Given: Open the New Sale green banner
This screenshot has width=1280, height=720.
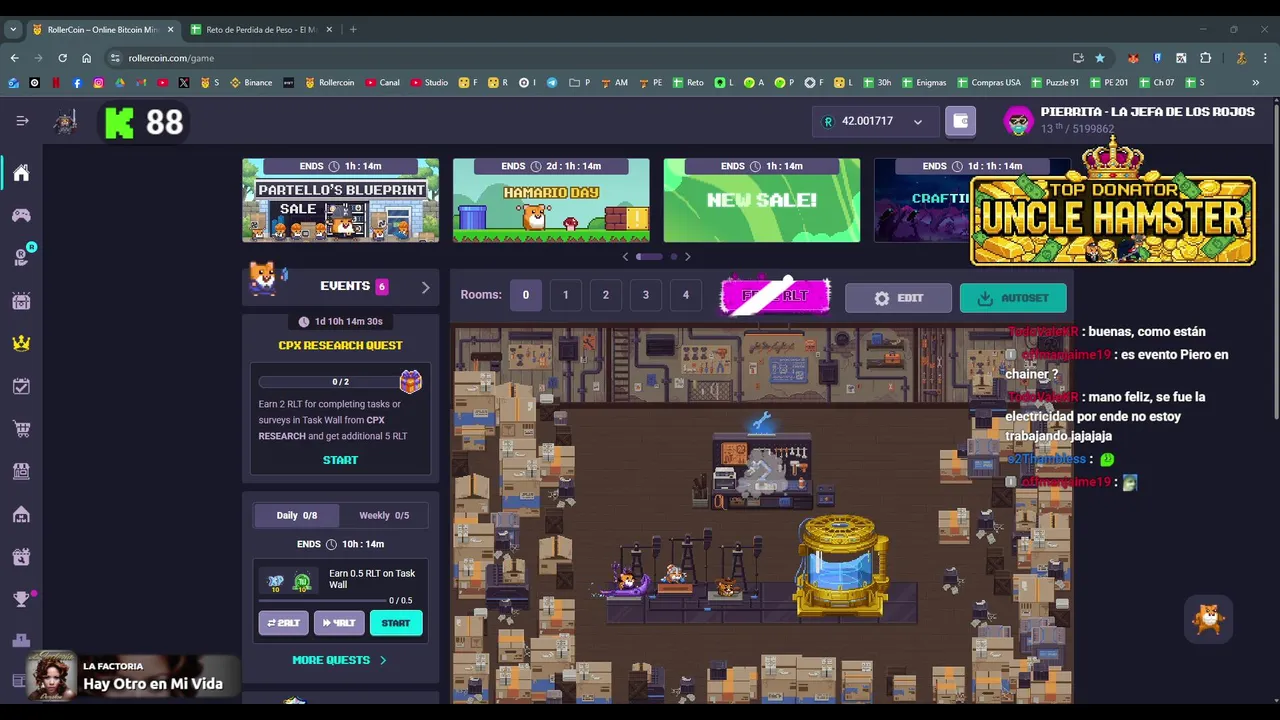Looking at the screenshot, I should pos(762,200).
